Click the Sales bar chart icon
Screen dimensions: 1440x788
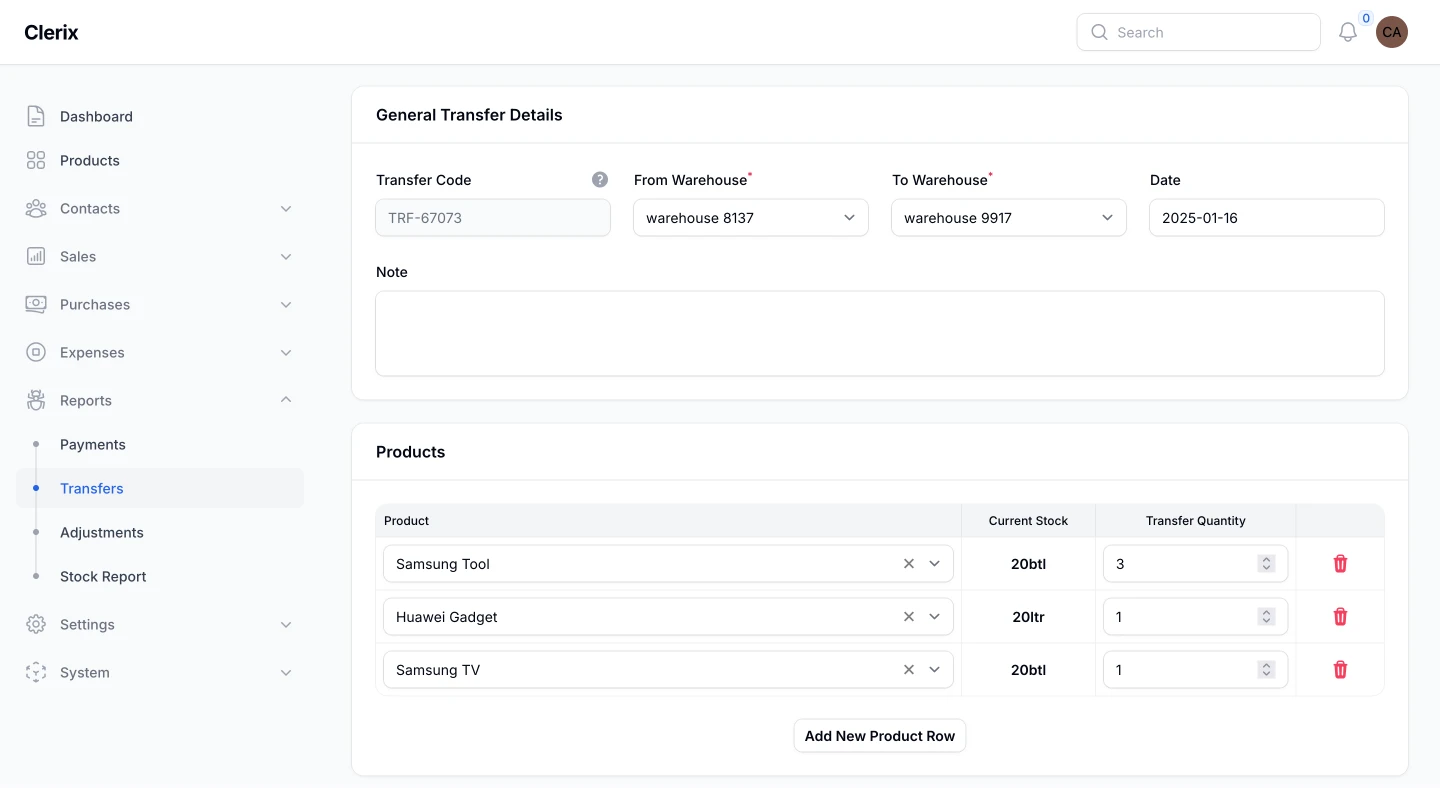pos(36,256)
